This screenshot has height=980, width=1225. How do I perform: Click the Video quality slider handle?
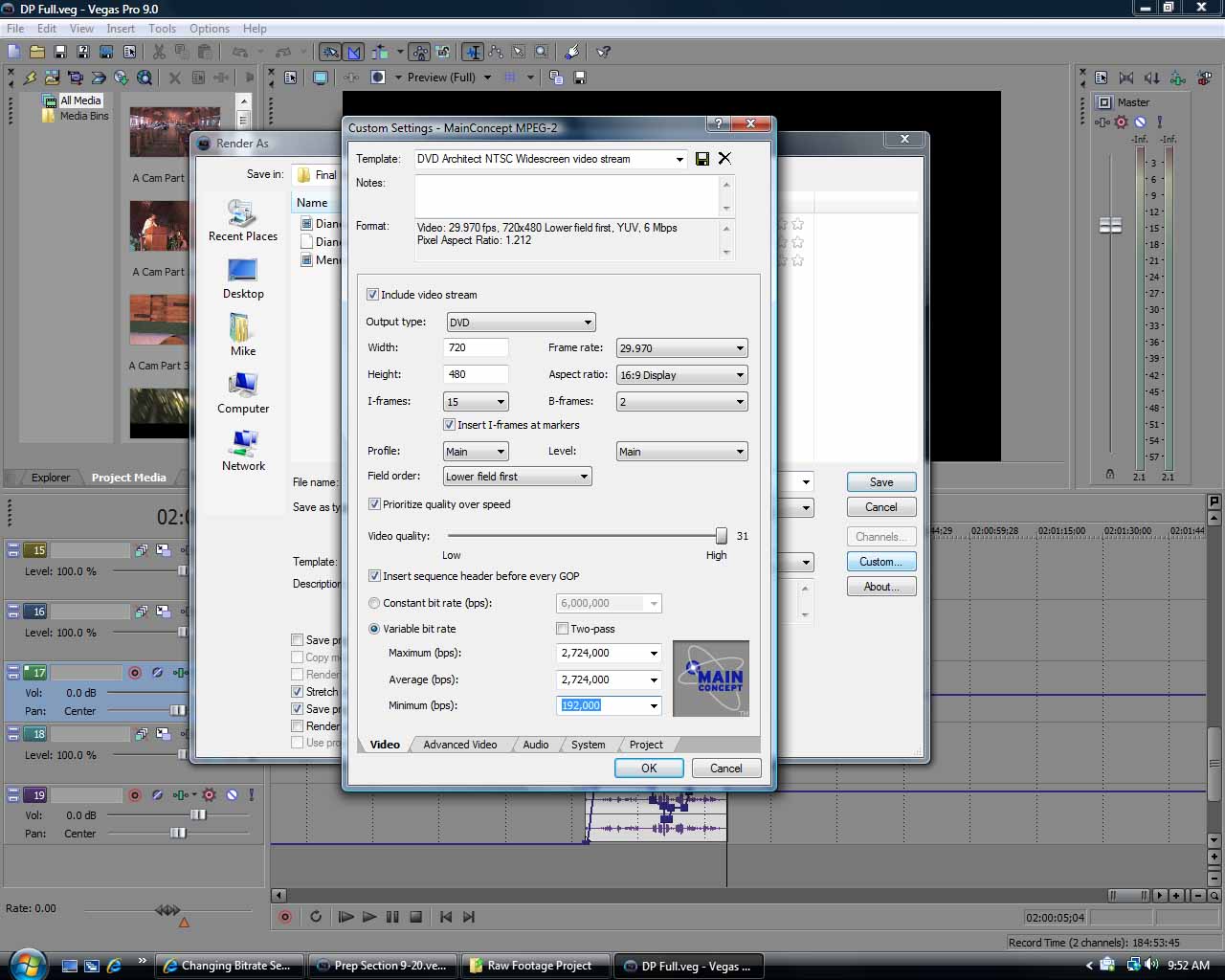pos(721,536)
